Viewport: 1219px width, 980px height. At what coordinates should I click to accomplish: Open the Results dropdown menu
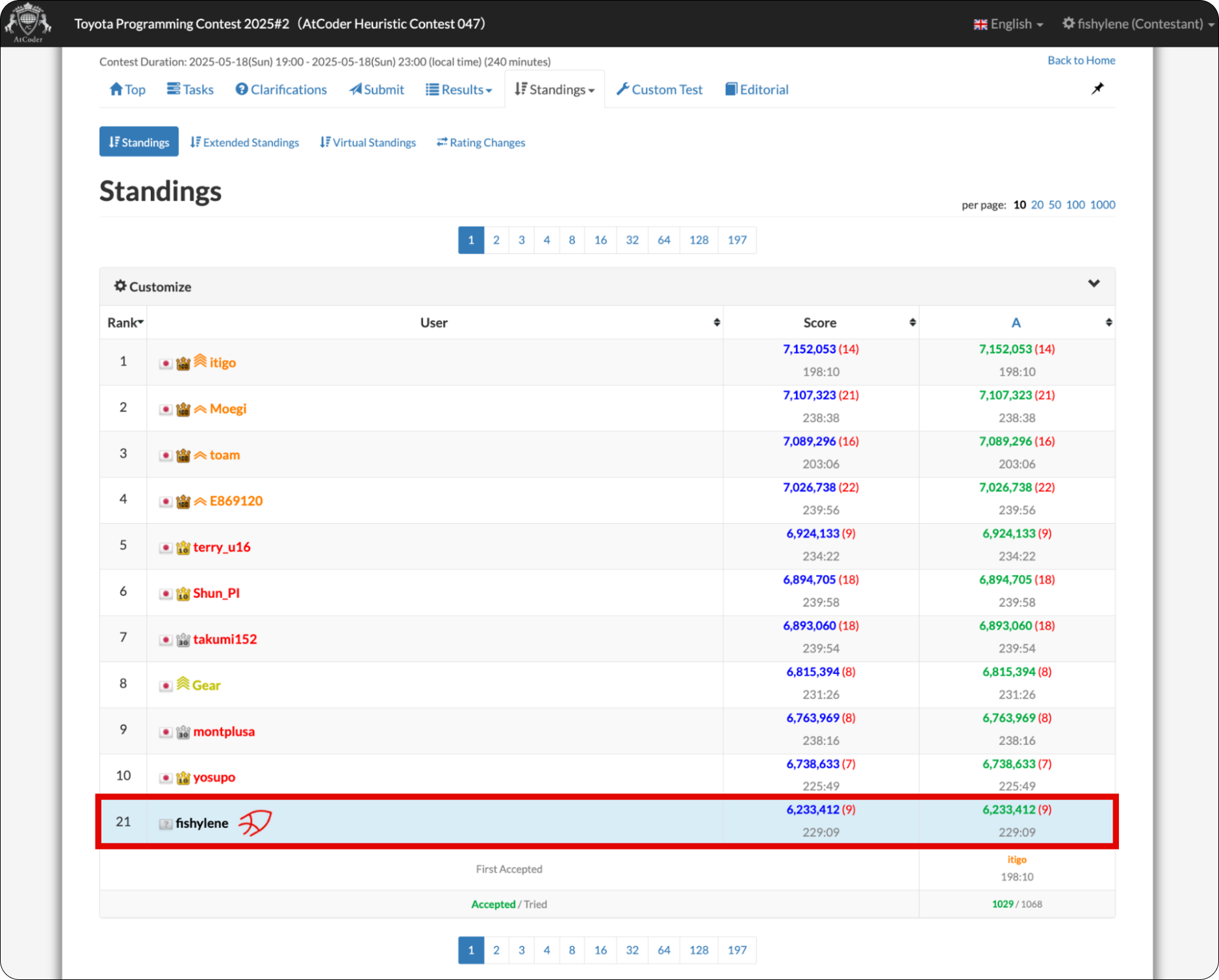click(459, 90)
